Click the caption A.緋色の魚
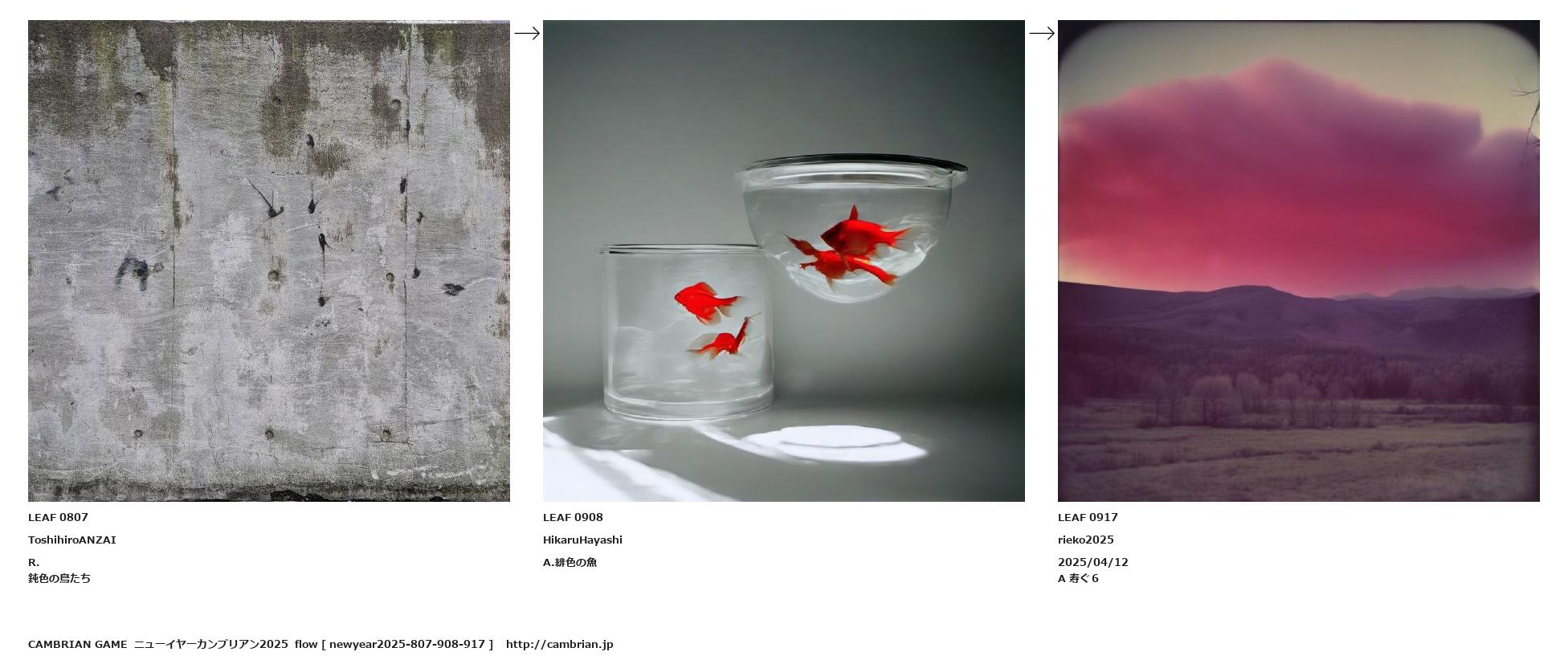Viewport: 1568px width, 664px height. 570,562
